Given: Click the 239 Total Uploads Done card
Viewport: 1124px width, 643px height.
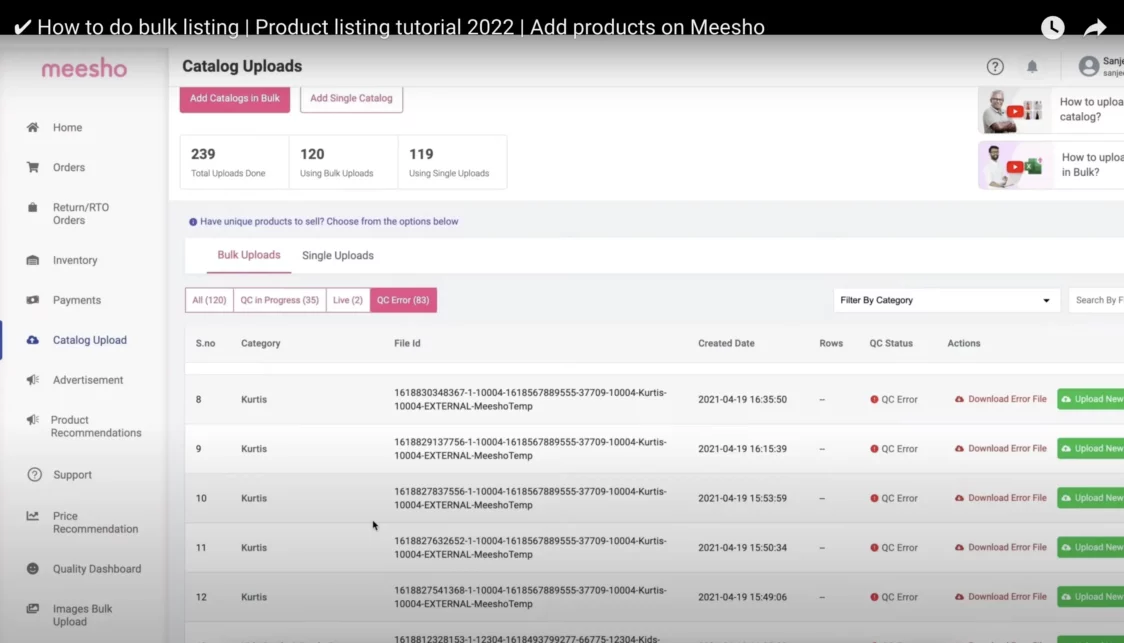Looking at the screenshot, I should tap(234, 162).
